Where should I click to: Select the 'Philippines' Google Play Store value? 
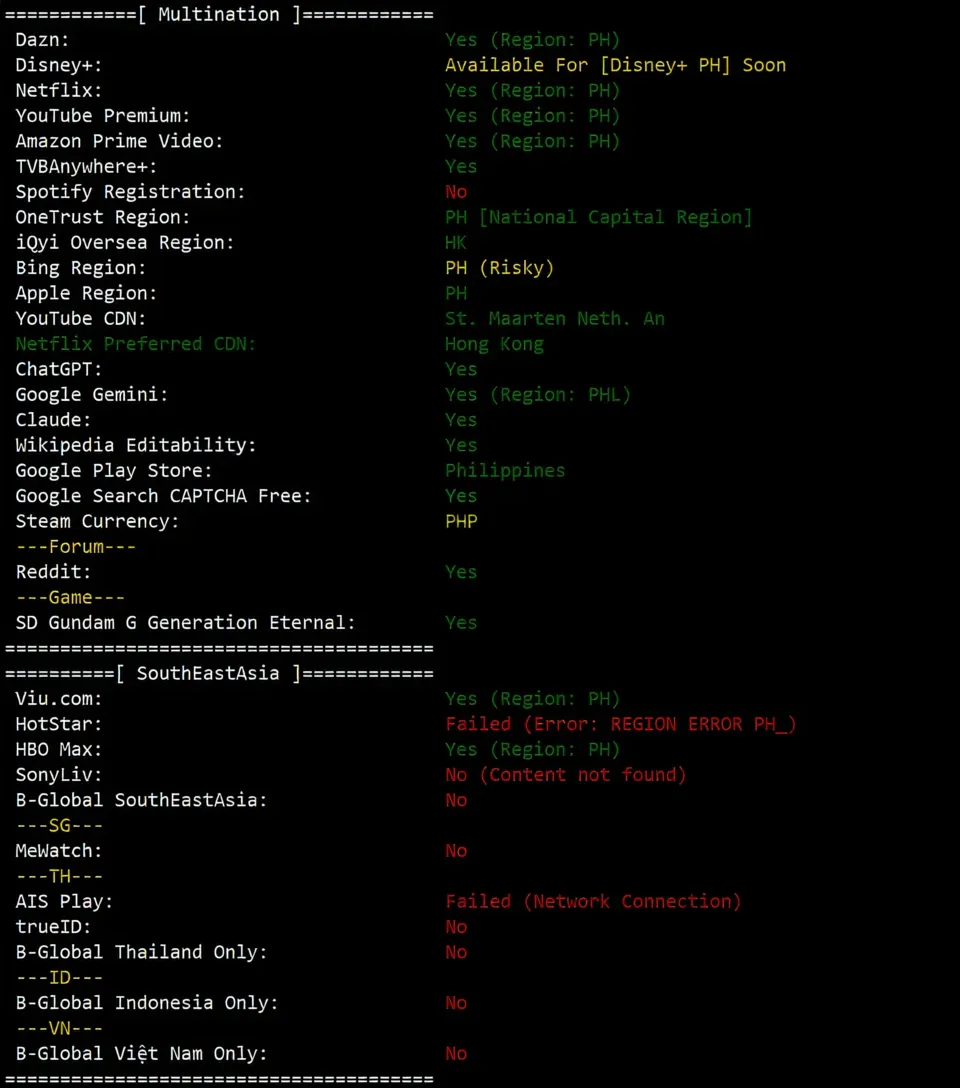point(505,470)
